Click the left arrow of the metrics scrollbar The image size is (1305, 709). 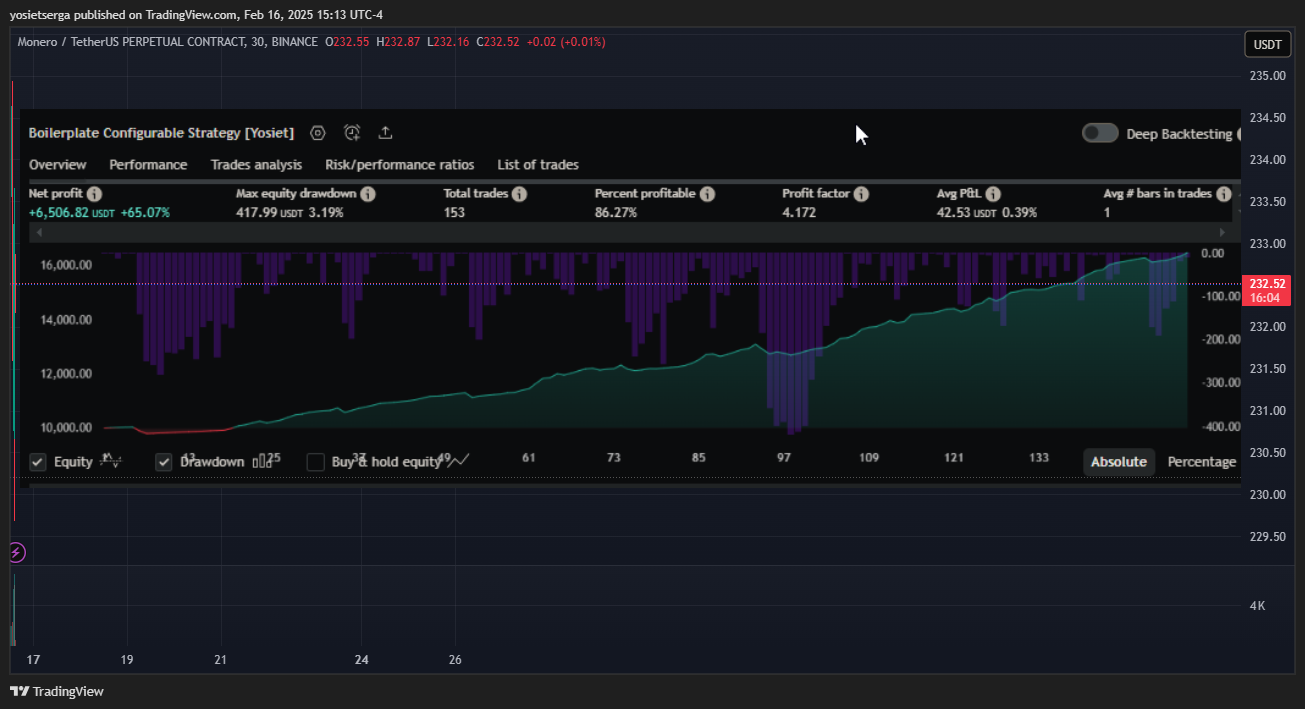39,232
